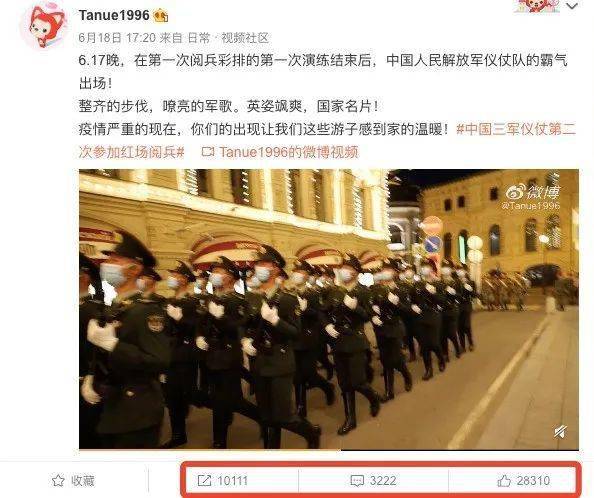Click the video progress bar
The height and width of the screenshot is (498, 594).
click(329, 450)
